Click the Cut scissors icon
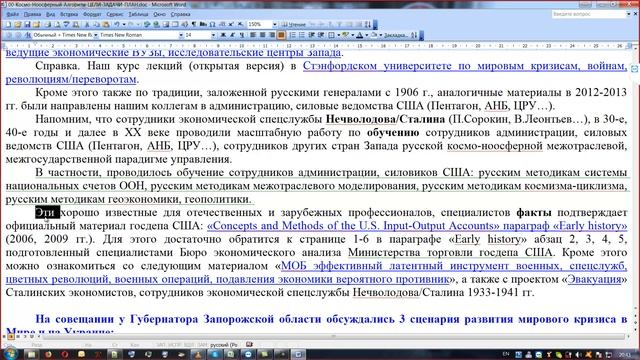Screen dimensions: 640x360 tap(87, 24)
